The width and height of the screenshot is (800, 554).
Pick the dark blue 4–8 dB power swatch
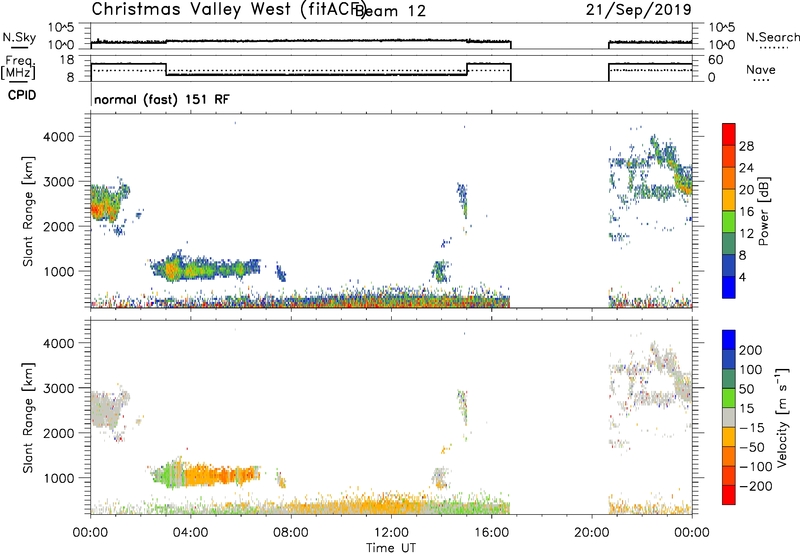click(x=729, y=265)
